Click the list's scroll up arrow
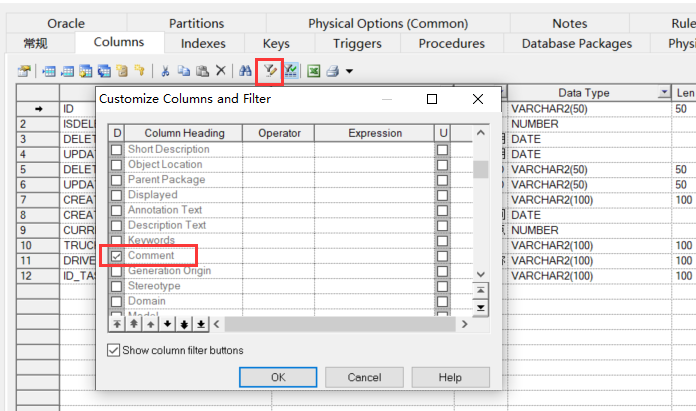The height and width of the screenshot is (411, 696). [480, 133]
